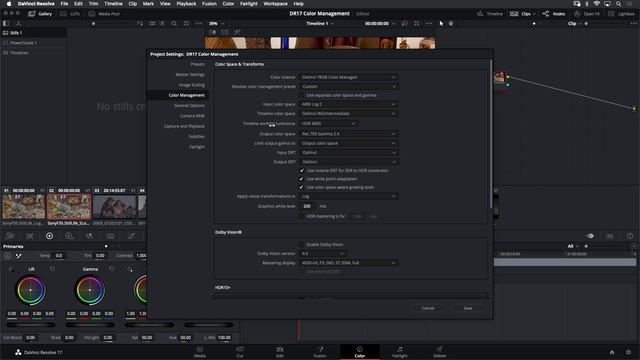Uncheck Use inverse DRT for SDR to HDR
The width and height of the screenshot is (640, 360).
302,170
